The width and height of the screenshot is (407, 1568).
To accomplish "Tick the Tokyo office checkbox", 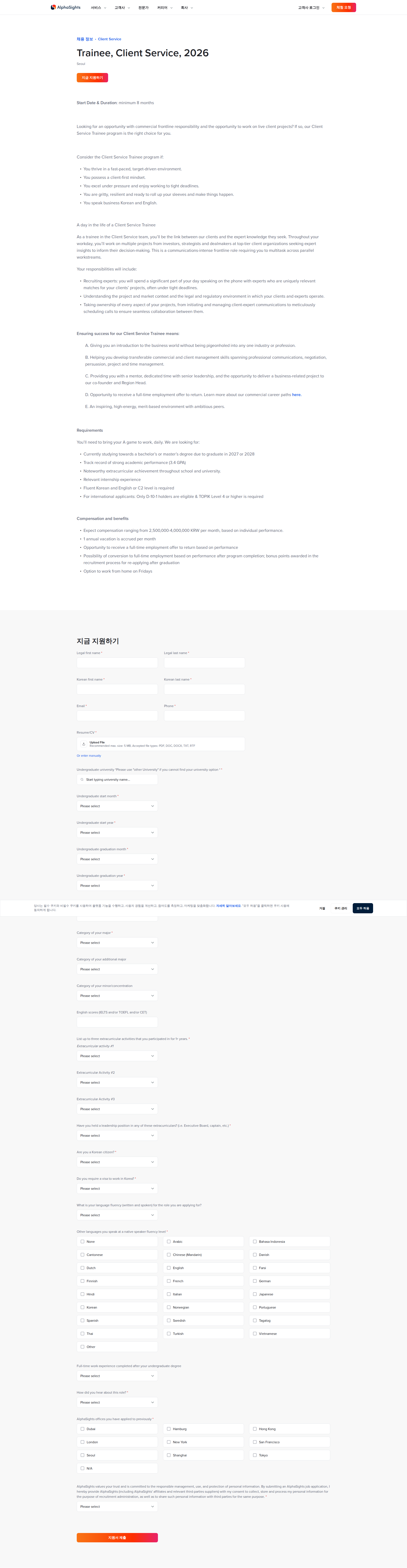I will (x=255, y=1455).
